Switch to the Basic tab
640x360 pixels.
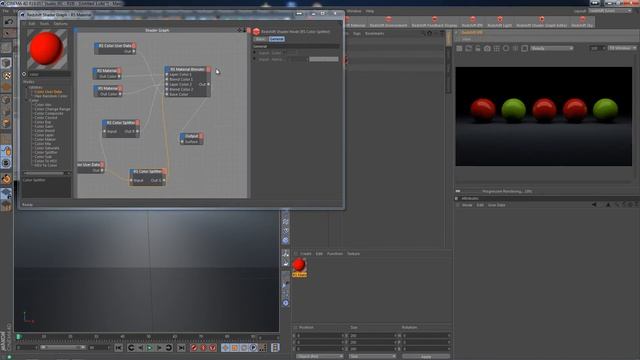(x=260, y=39)
